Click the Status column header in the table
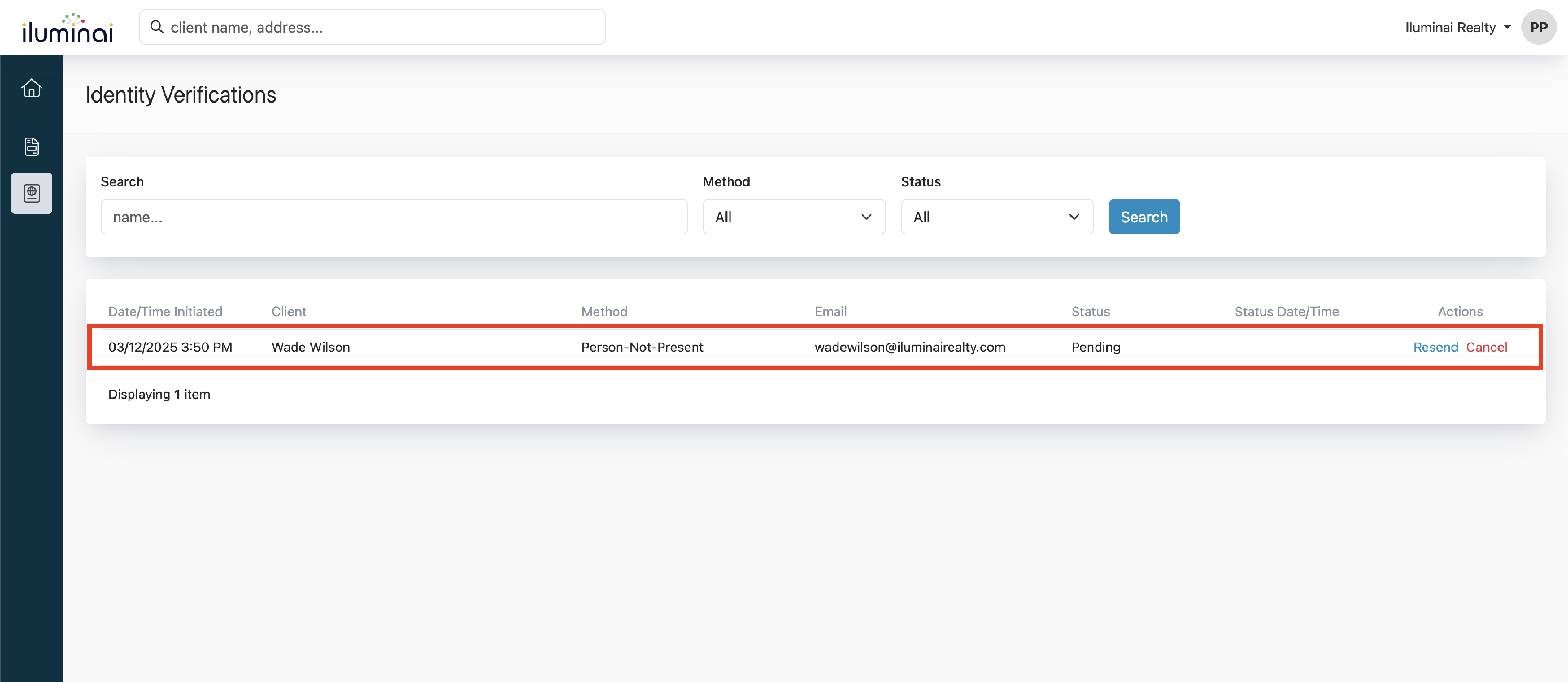The height and width of the screenshot is (682, 1568). click(x=1090, y=312)
